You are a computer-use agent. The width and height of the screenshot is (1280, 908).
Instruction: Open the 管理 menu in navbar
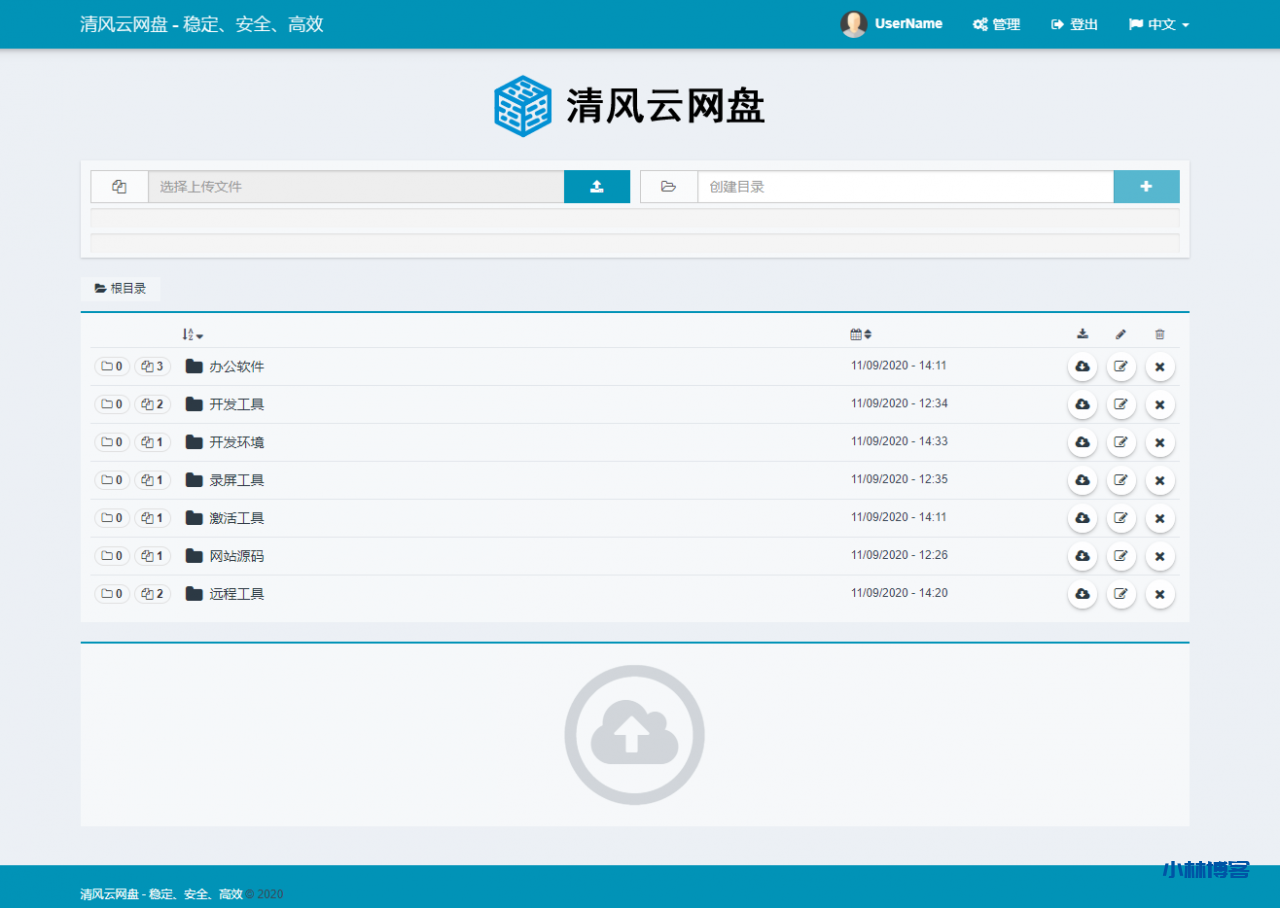tap(997, 25)
